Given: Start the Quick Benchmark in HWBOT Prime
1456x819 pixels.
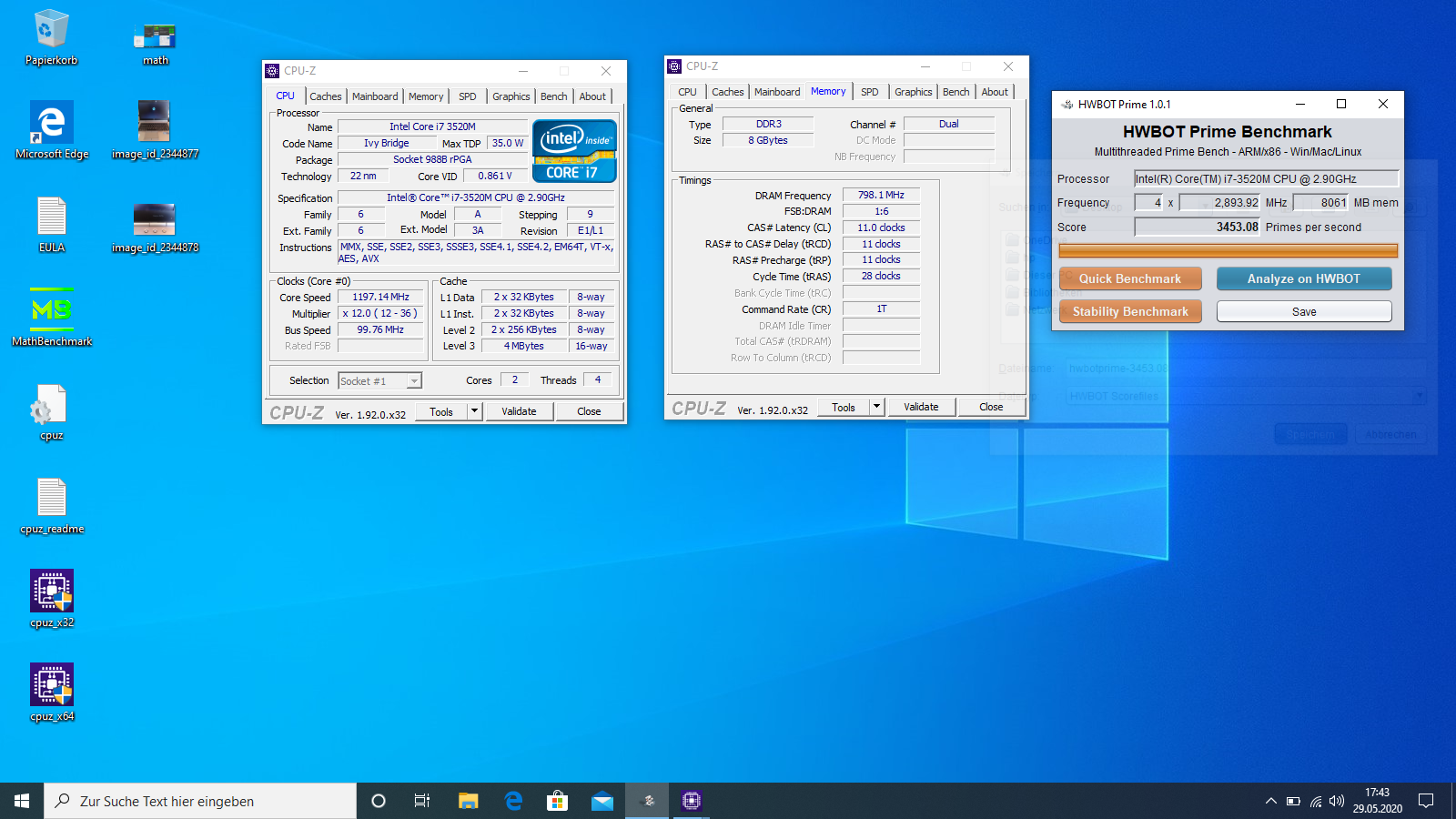Looking at the screenshot, I should 1130,278.
